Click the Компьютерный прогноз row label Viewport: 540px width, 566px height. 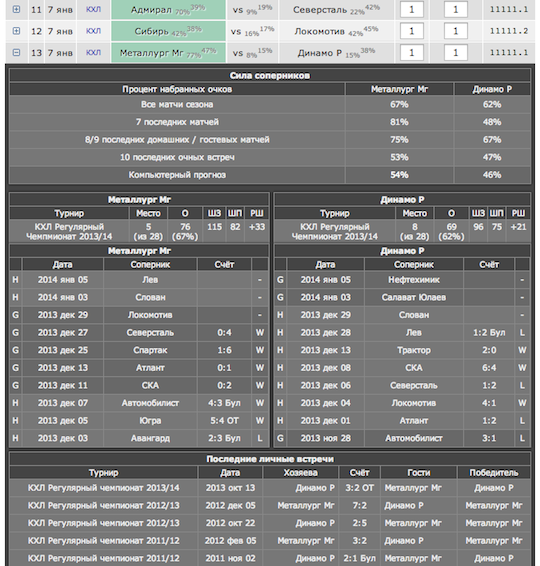[177, 175]
